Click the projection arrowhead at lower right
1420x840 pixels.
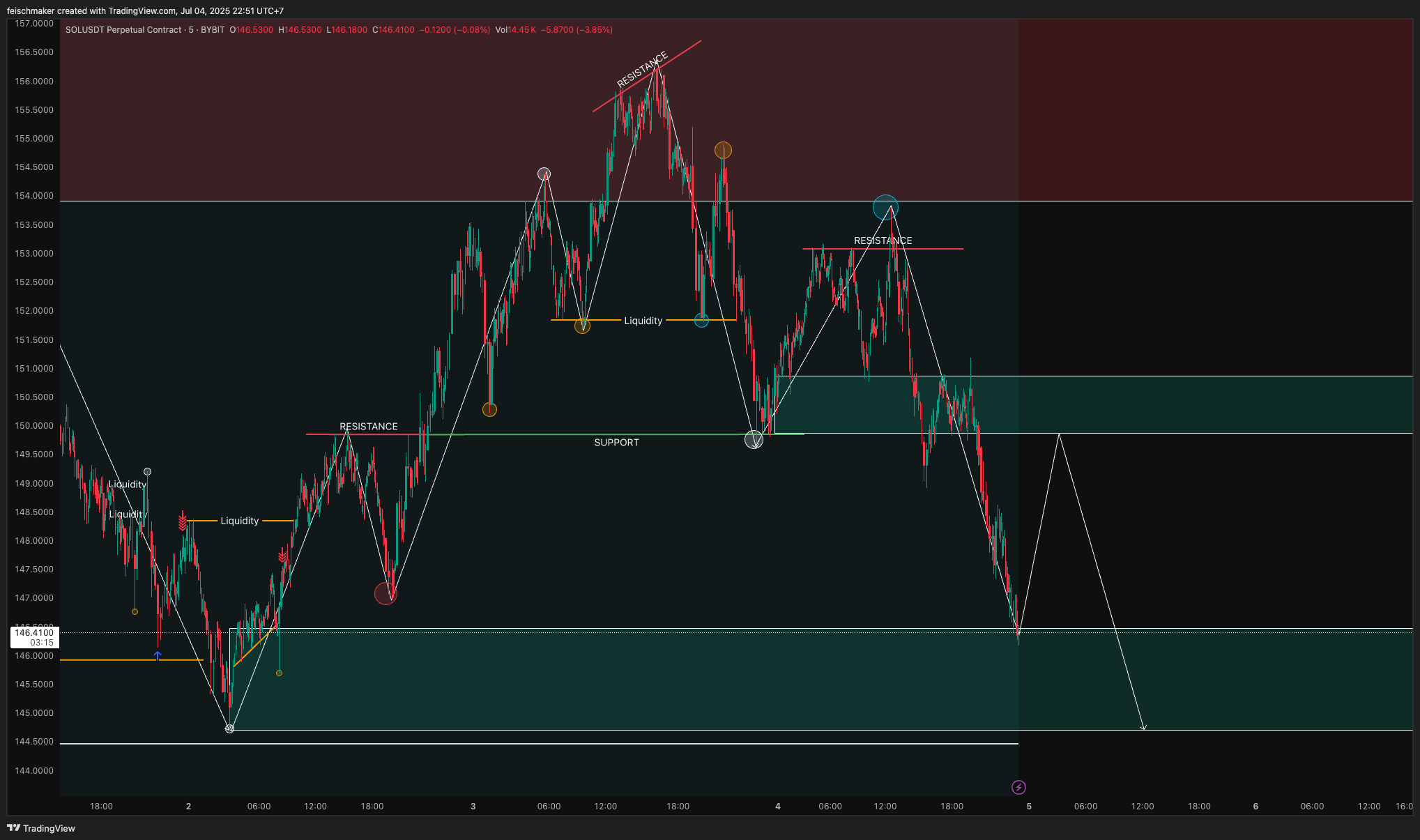click(1143, 727)
